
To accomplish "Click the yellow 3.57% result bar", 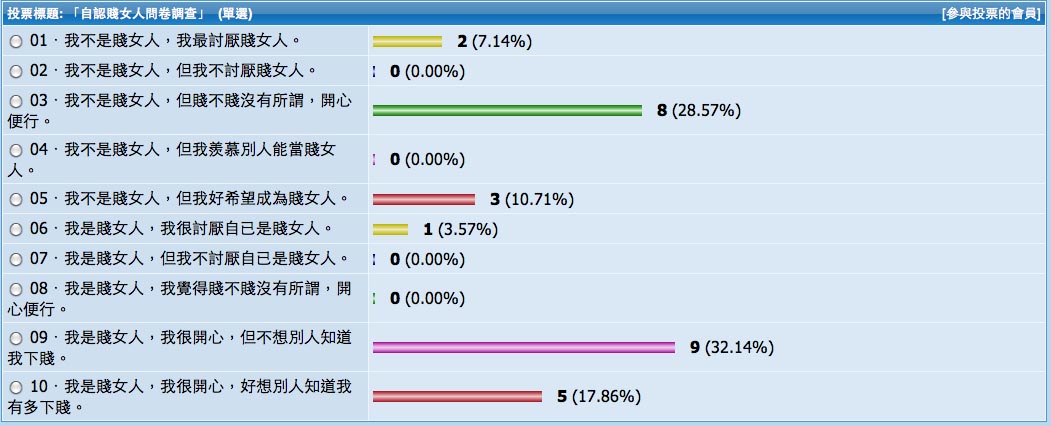I will point(390,229).
